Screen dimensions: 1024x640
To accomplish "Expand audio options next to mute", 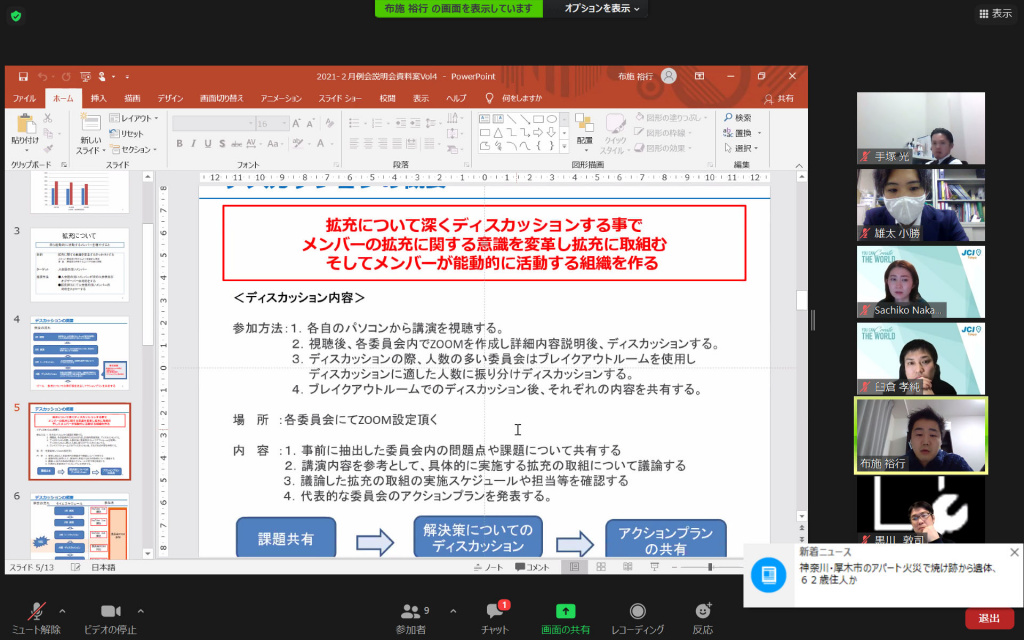I will tap(62, 610).
